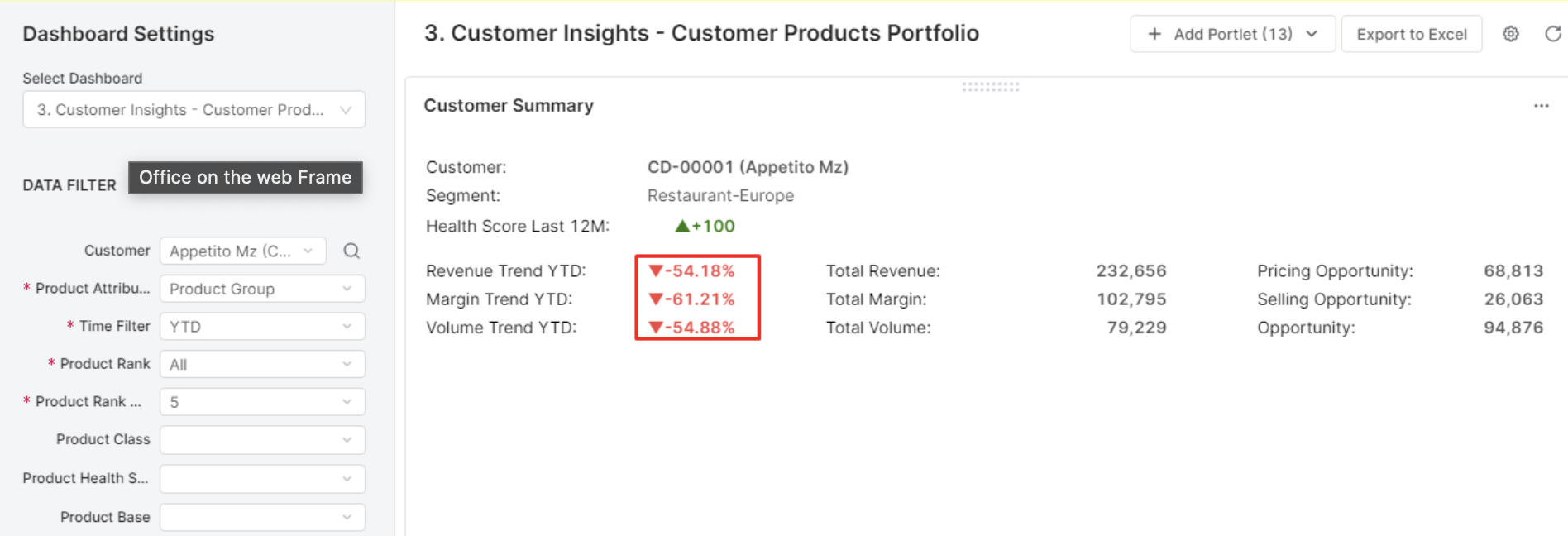Expand the Add Portlet chevron arrow

(1312, 34)
